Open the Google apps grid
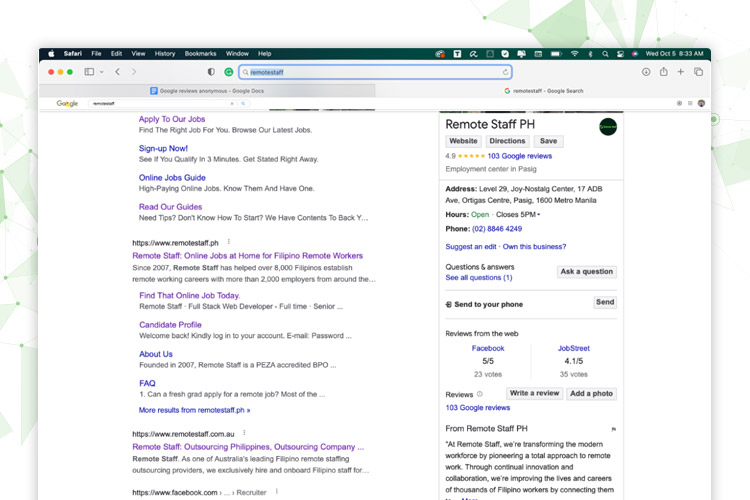 coord(690,103)
